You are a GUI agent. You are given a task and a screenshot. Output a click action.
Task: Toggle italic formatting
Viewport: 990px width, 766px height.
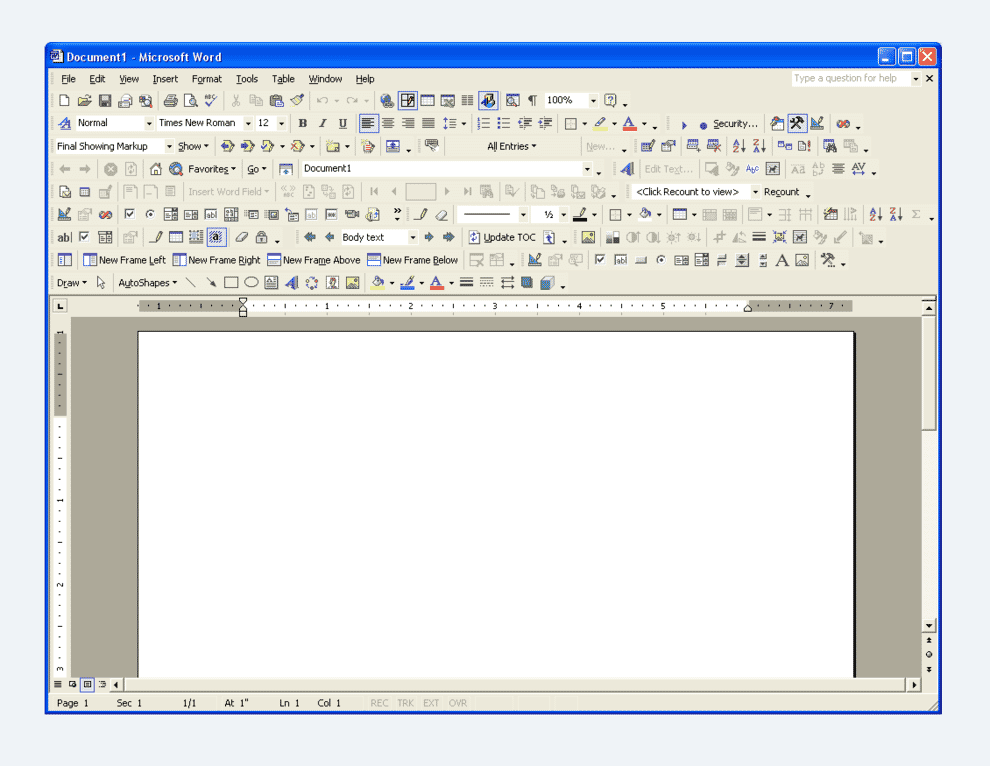(322, 122)
